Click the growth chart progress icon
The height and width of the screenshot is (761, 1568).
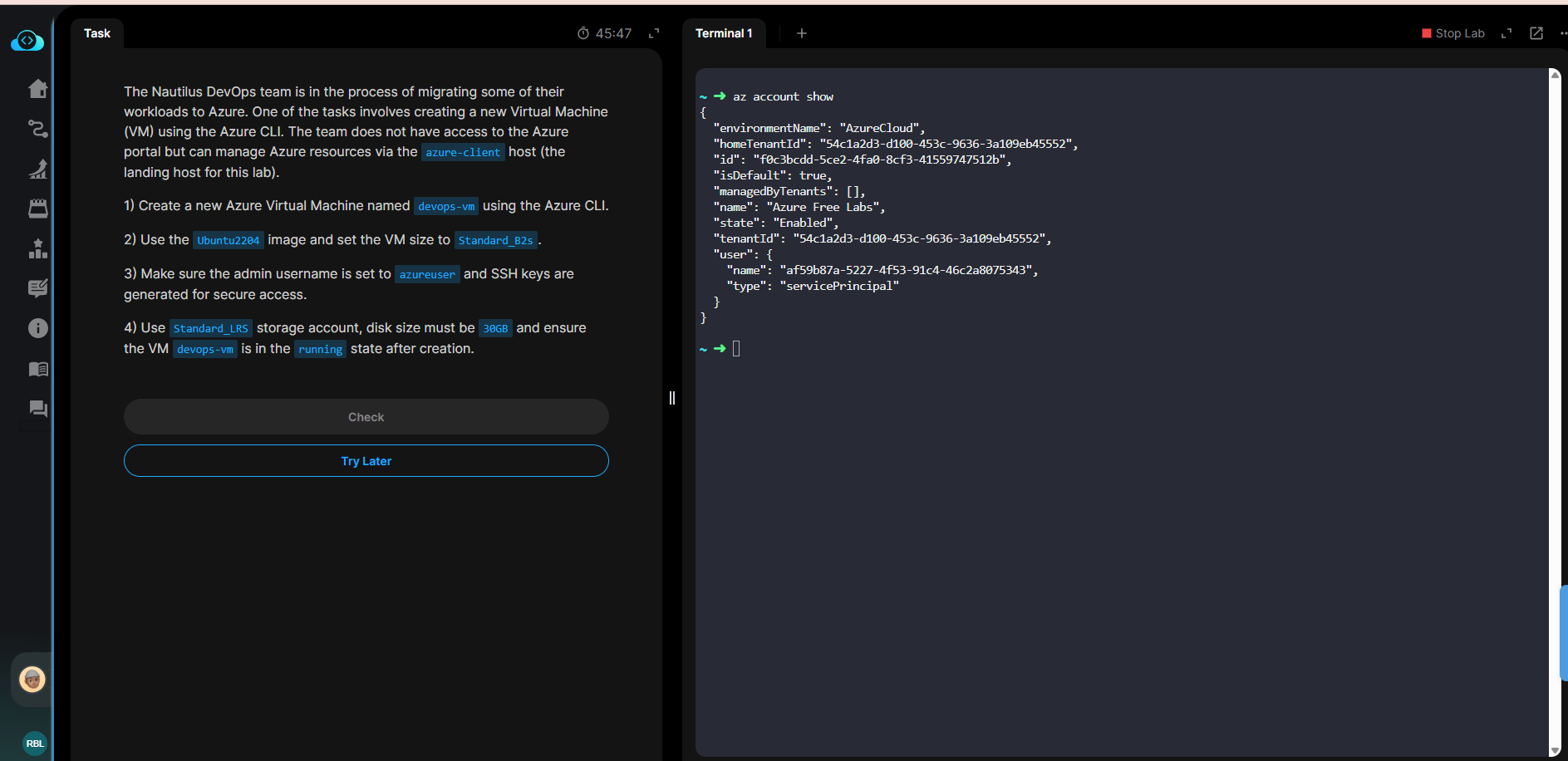37,169
